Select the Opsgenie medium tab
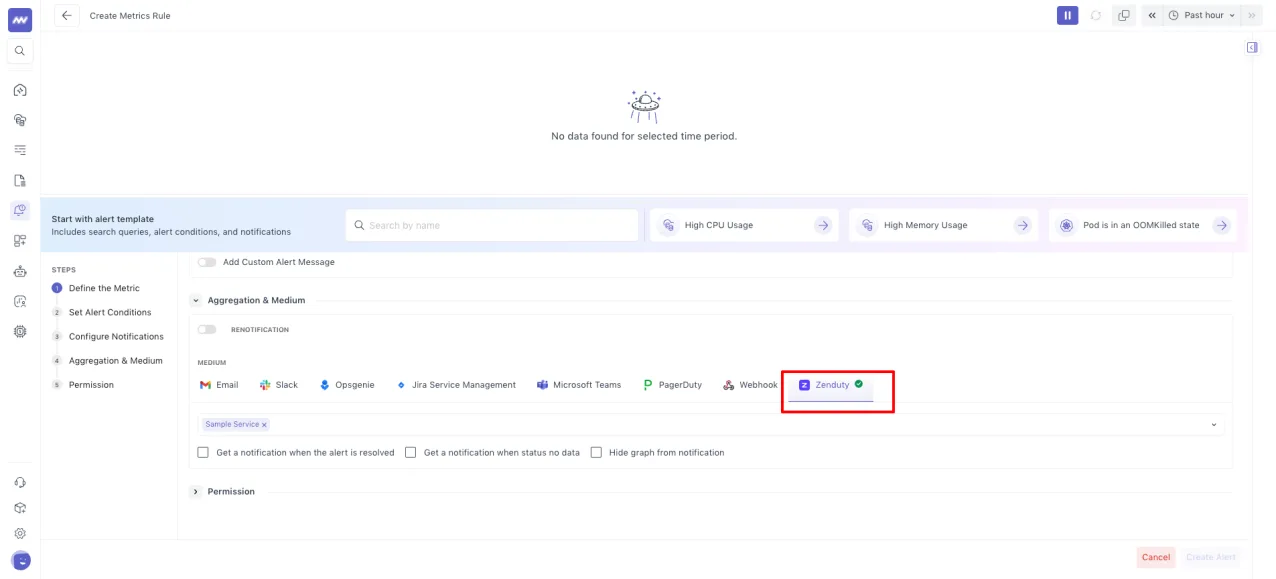1276x579 pixels. pos(346,385)
